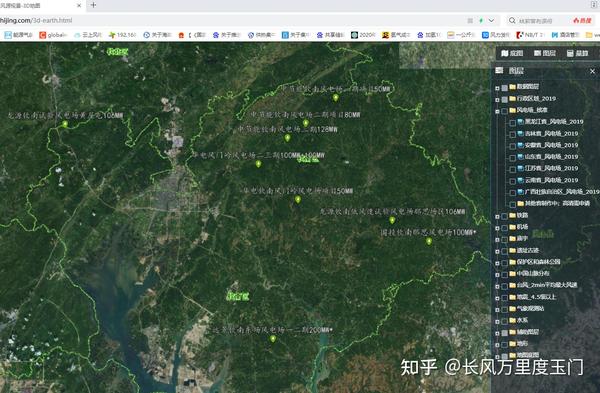Close the 图层 layers panel

tap(592, 71)
